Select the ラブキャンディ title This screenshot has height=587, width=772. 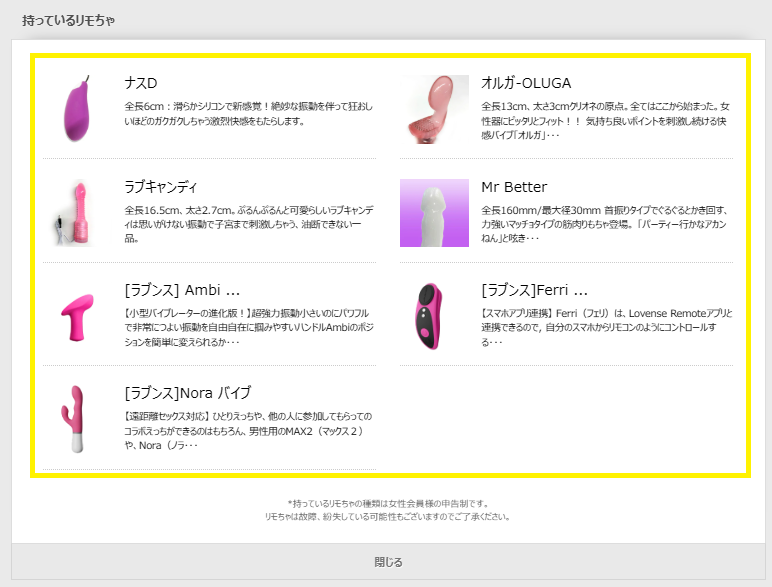click(161, 187)
